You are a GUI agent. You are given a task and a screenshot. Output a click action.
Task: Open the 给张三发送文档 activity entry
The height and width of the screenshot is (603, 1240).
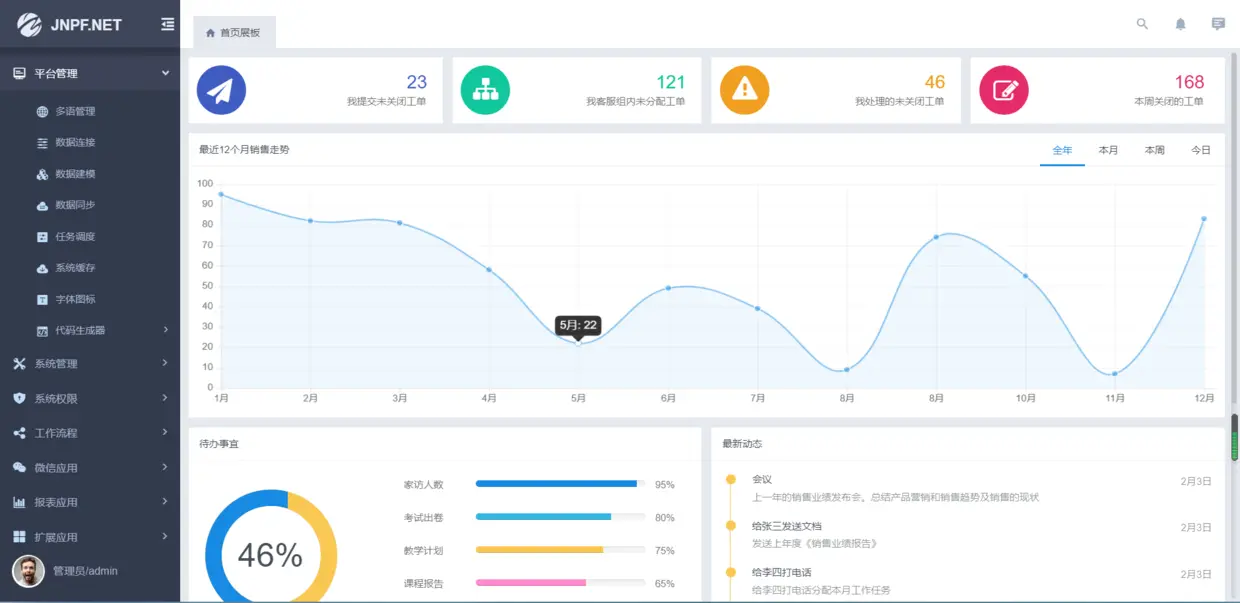981,534
